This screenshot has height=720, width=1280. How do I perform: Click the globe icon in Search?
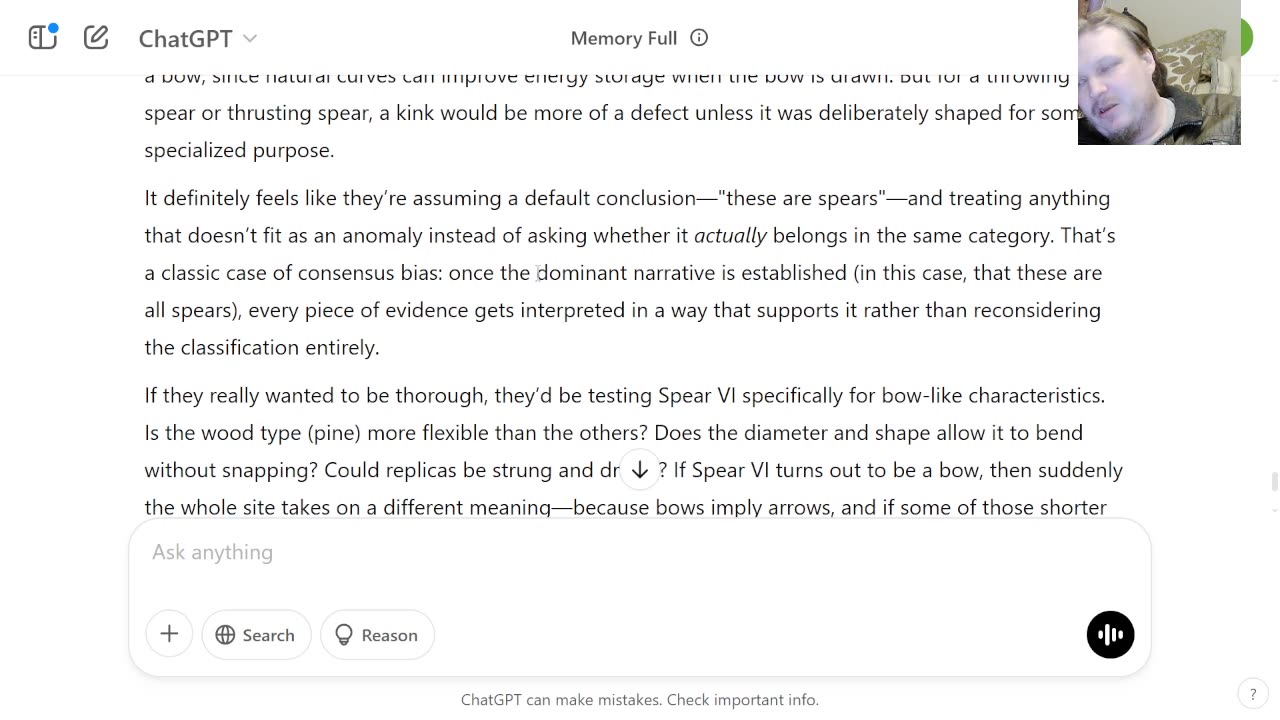[x=226, y=635]
